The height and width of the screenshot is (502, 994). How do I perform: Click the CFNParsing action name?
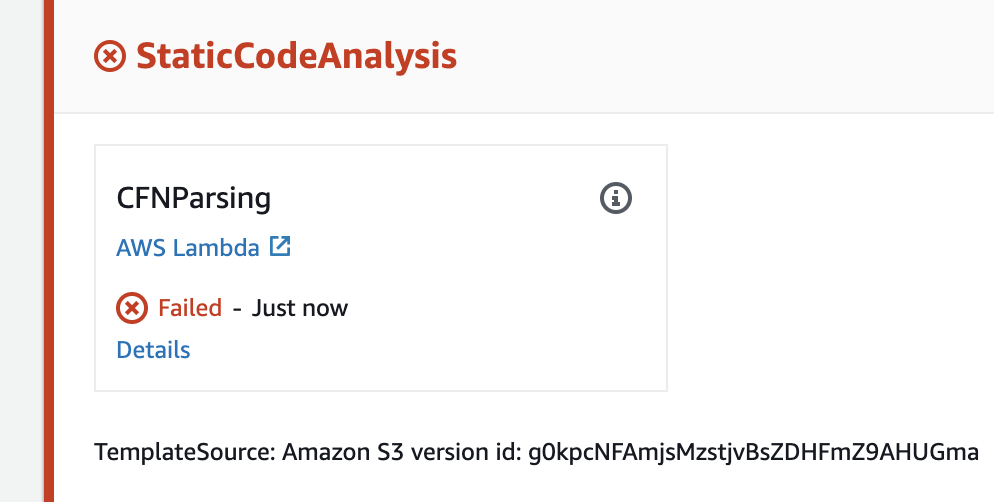click(193, 198)
